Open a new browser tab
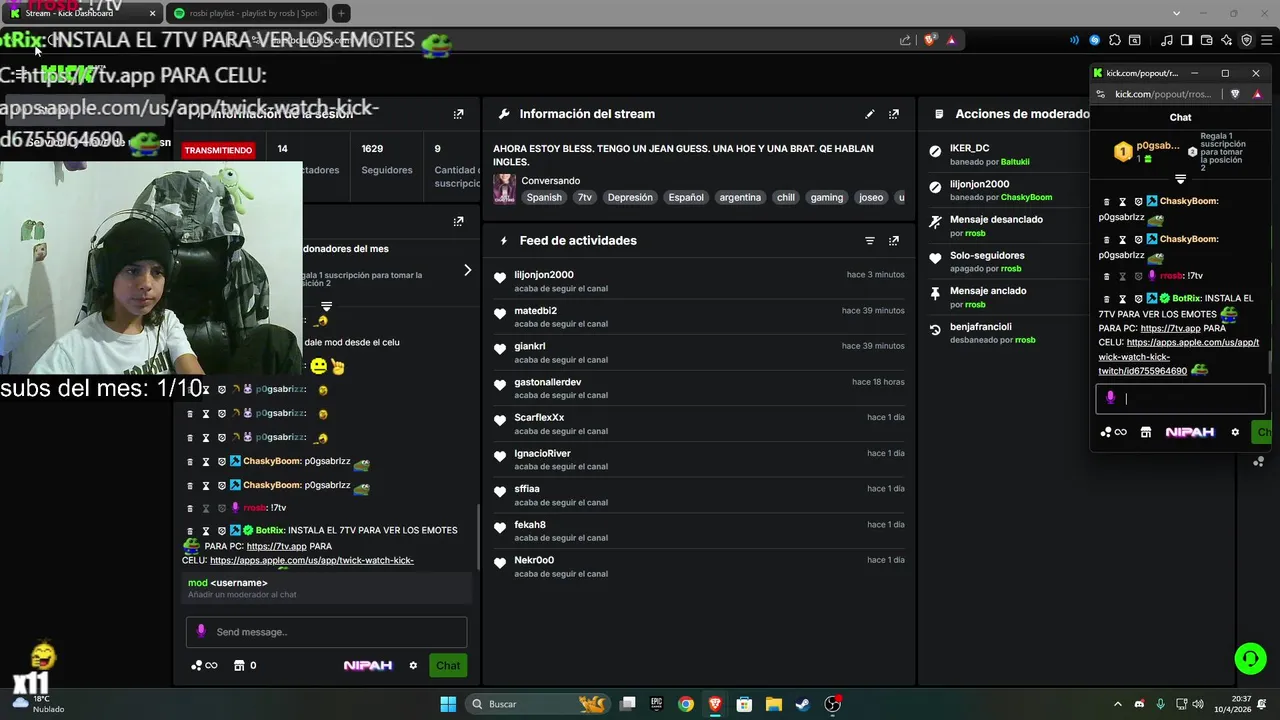The height and width of the screenshot is (720, 1280). coord(341,13)
